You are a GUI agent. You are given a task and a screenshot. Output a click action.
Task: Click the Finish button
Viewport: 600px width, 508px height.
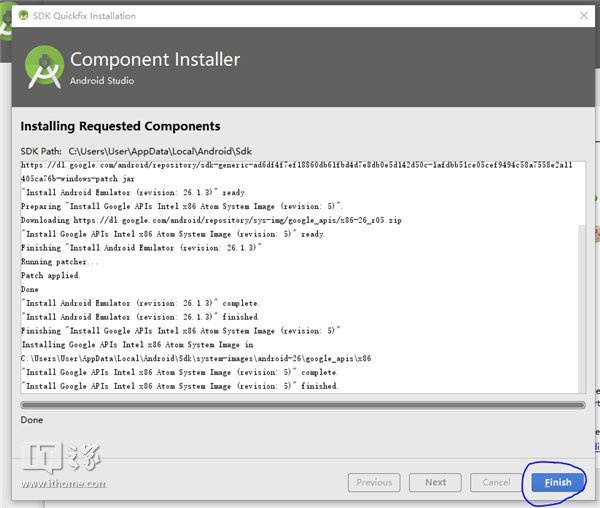[x=557, y=482]
